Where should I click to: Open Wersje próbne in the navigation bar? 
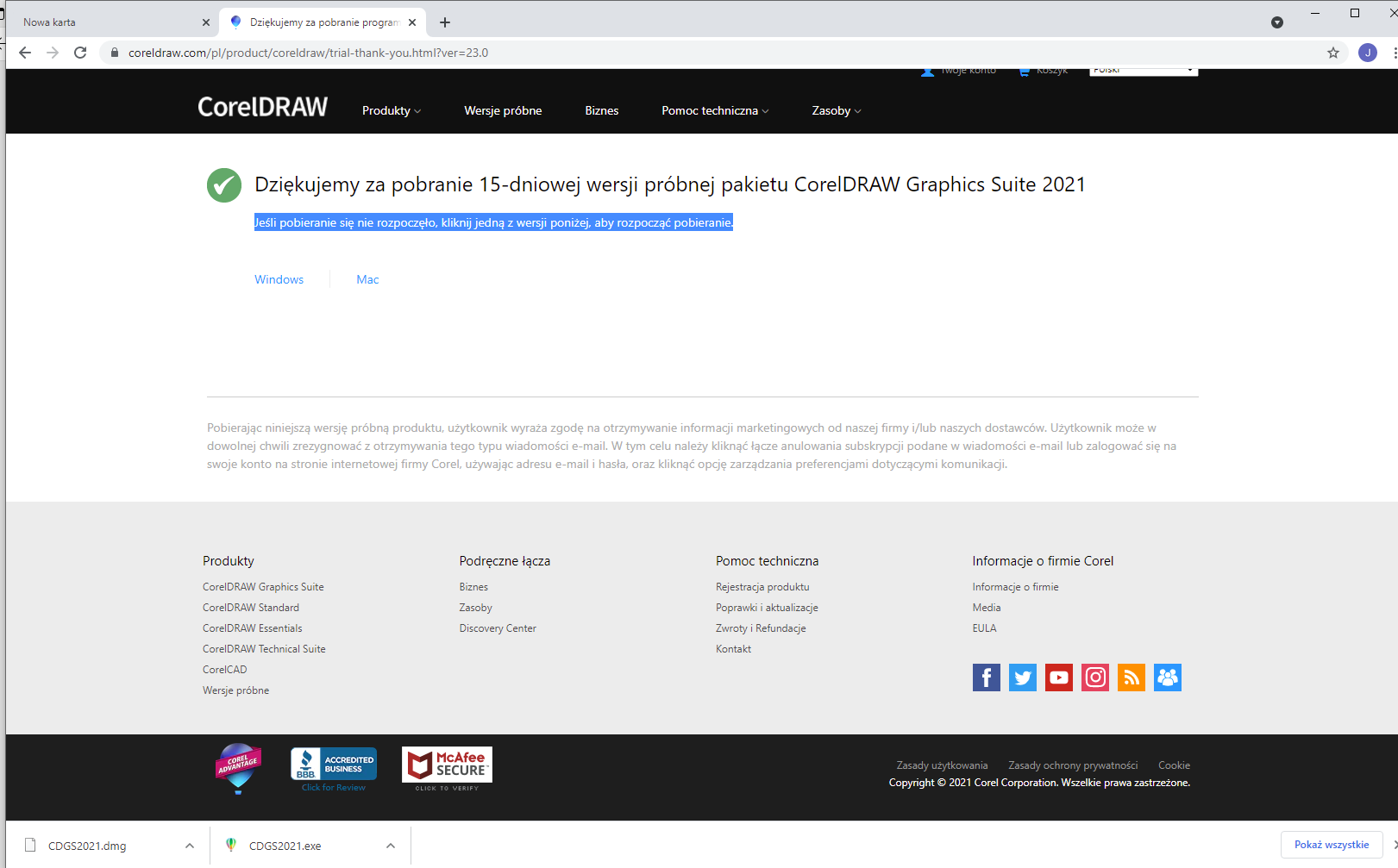tap(503, 110)
